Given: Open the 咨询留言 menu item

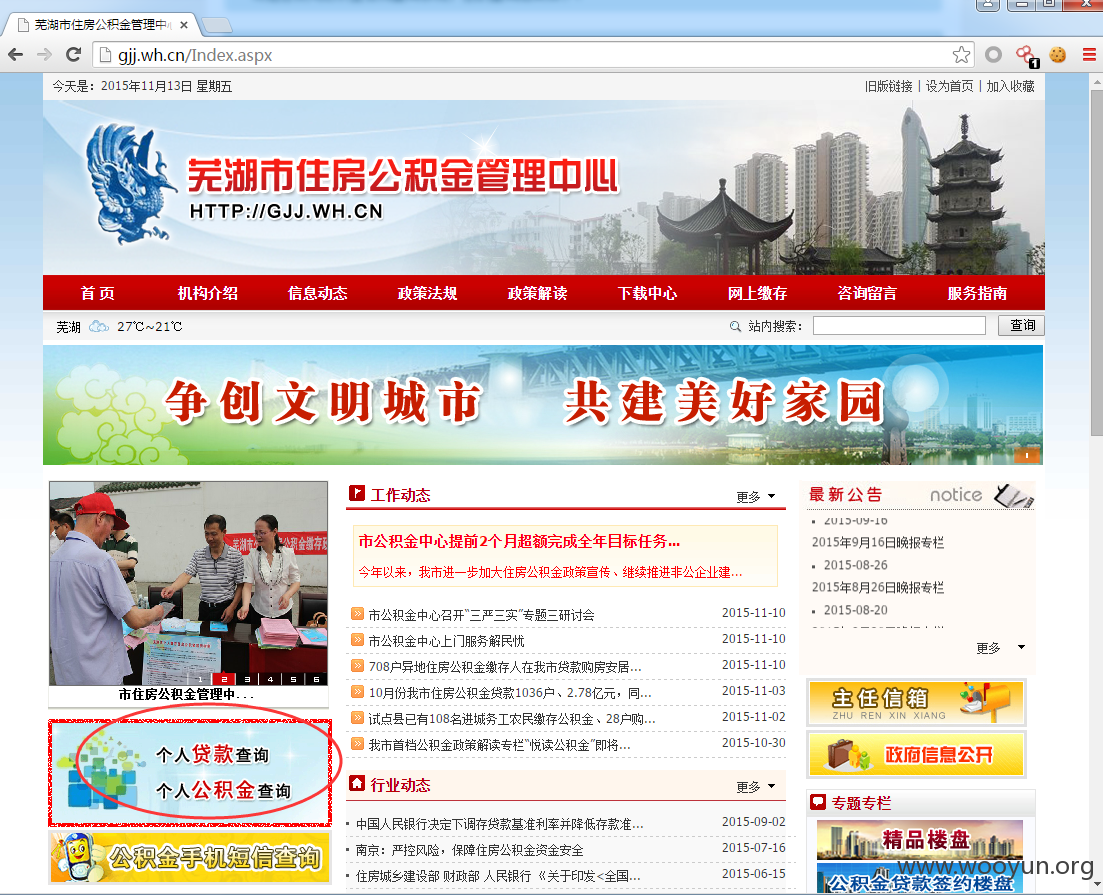Looking at the screenshot, I should coord(867,293).
